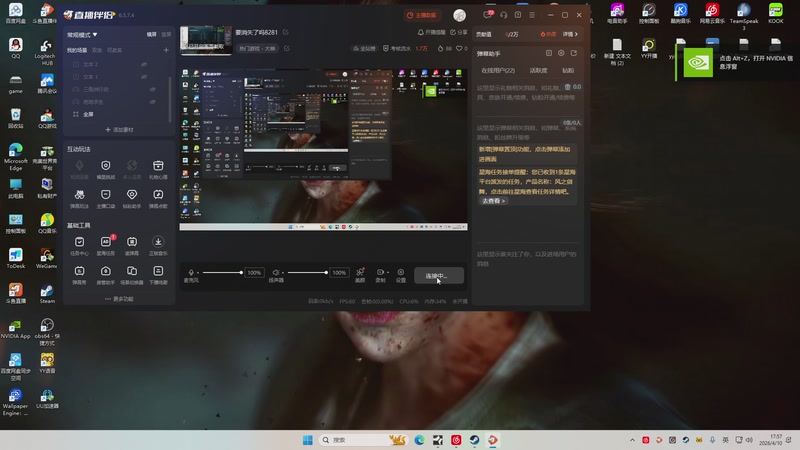800x450 pixels.
Task: Click taskbar search box
Action: pyautogui.click(x=363, y=440)
